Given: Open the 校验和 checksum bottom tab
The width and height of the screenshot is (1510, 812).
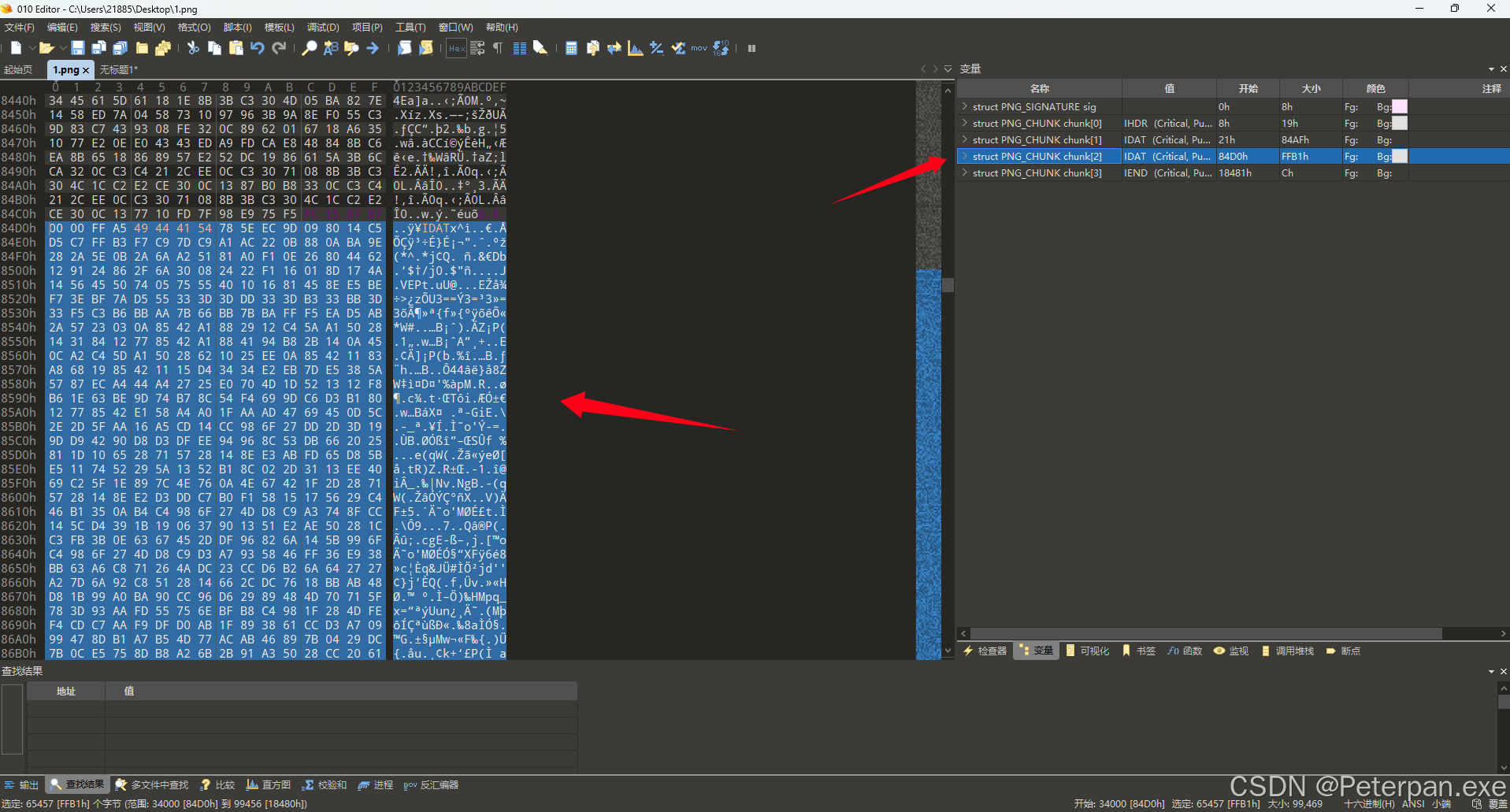Looking at the screenshot, I should click(x=325, y=784).
